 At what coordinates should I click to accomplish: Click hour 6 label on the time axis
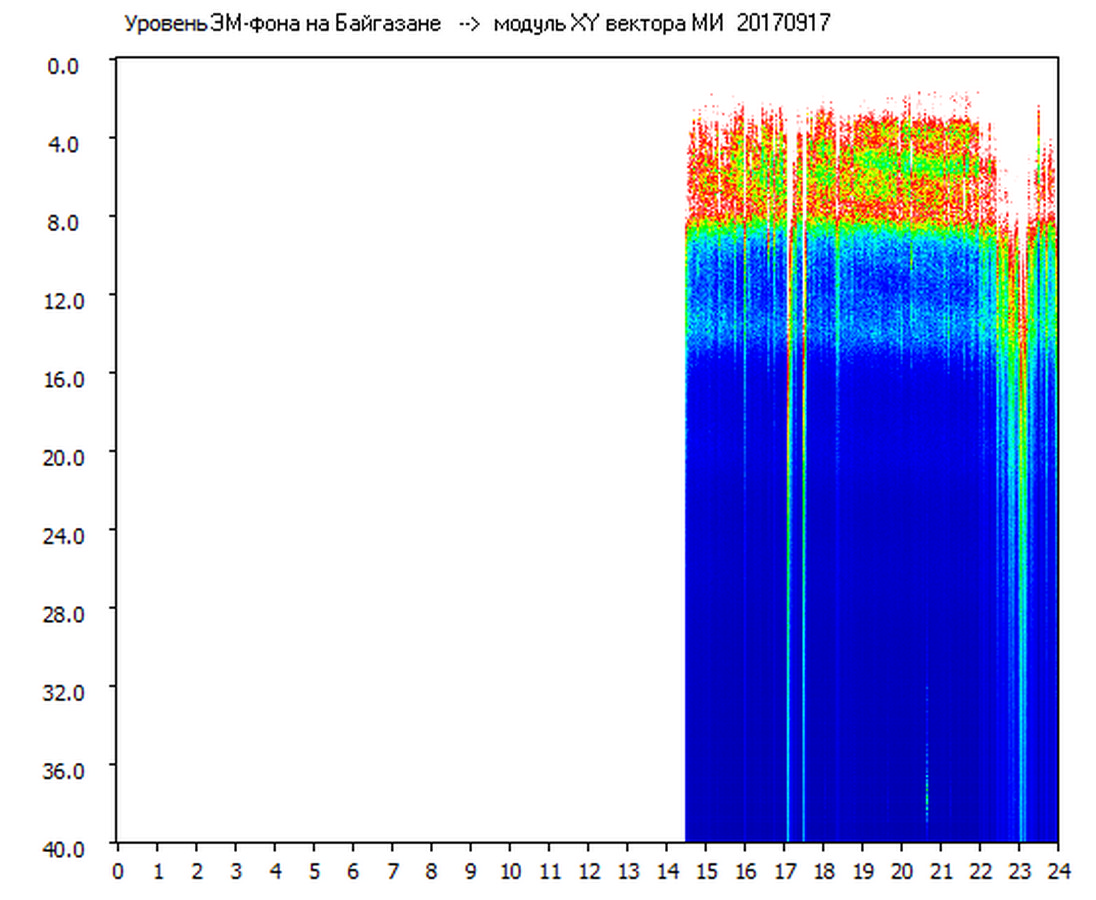click(353, 872)
